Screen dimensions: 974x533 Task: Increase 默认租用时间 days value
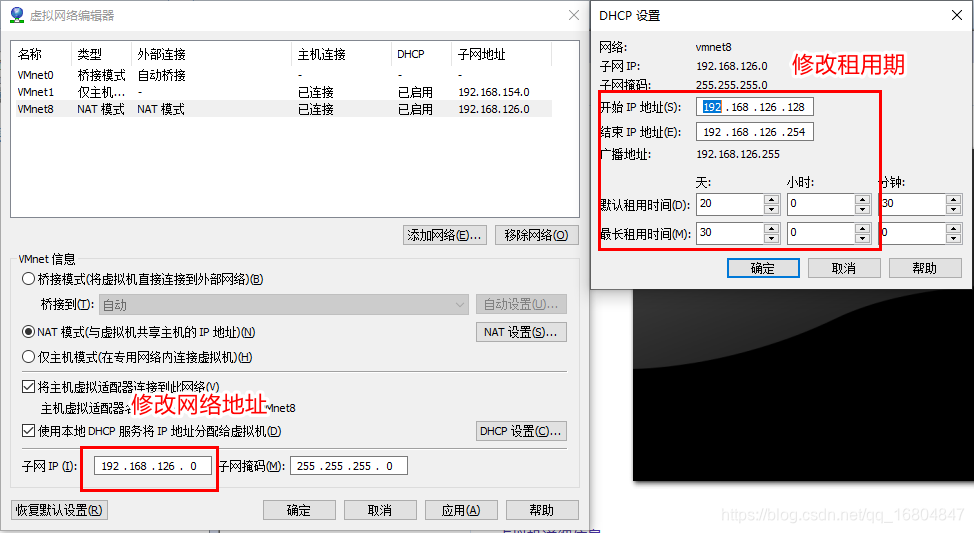pyautogui.click(x=771, y=199)
